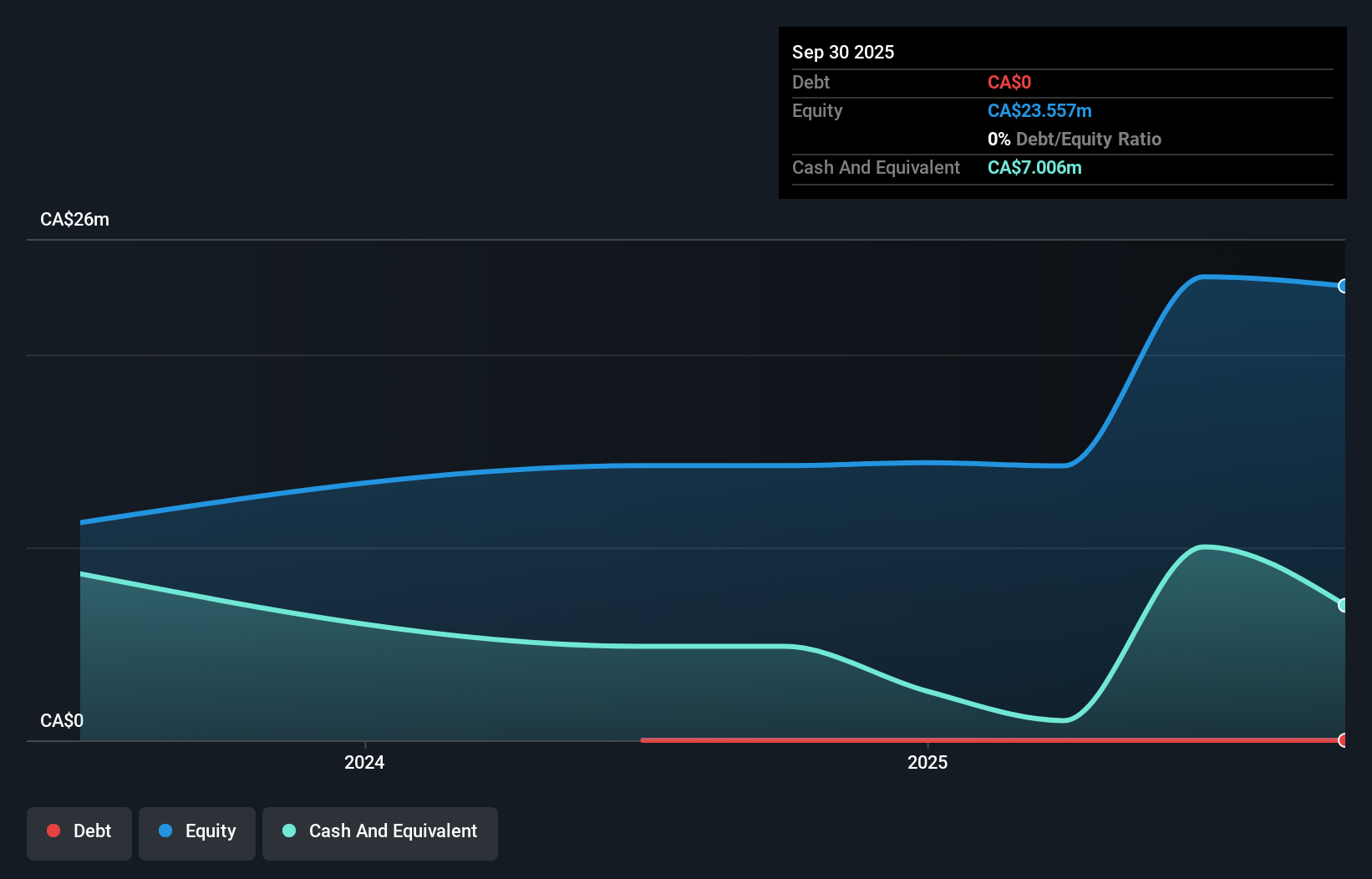Viewport: 1372px width, 879px height.
Task: Select the red debt endpoint marker
Action: (1343, 739)
